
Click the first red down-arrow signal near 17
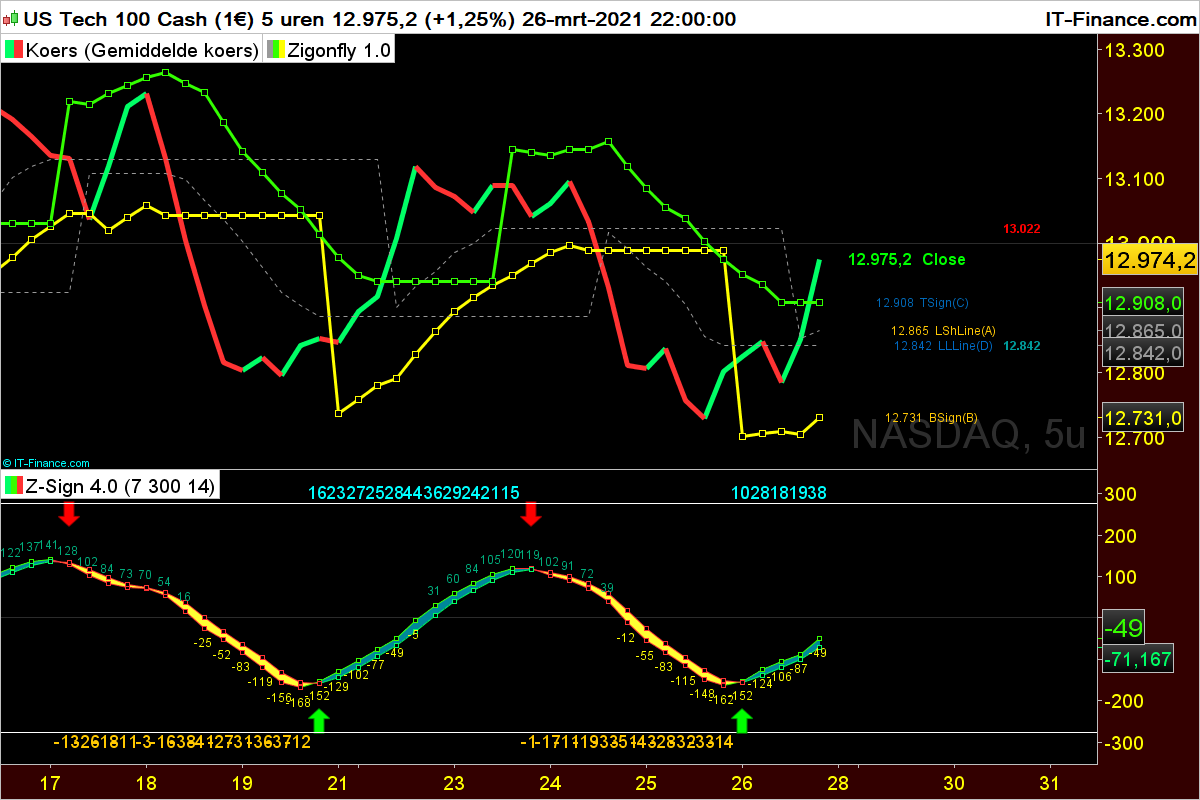tap(68, 514)
